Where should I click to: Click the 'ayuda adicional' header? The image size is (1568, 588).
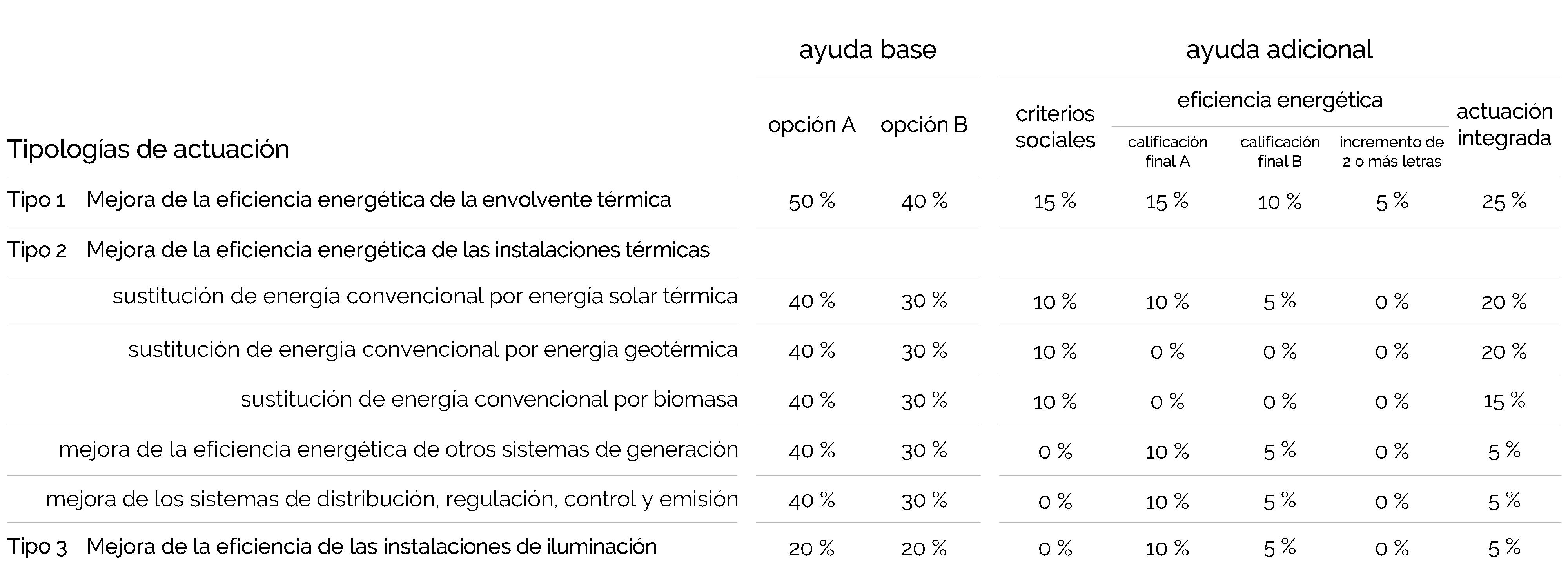click(1279, 50)
